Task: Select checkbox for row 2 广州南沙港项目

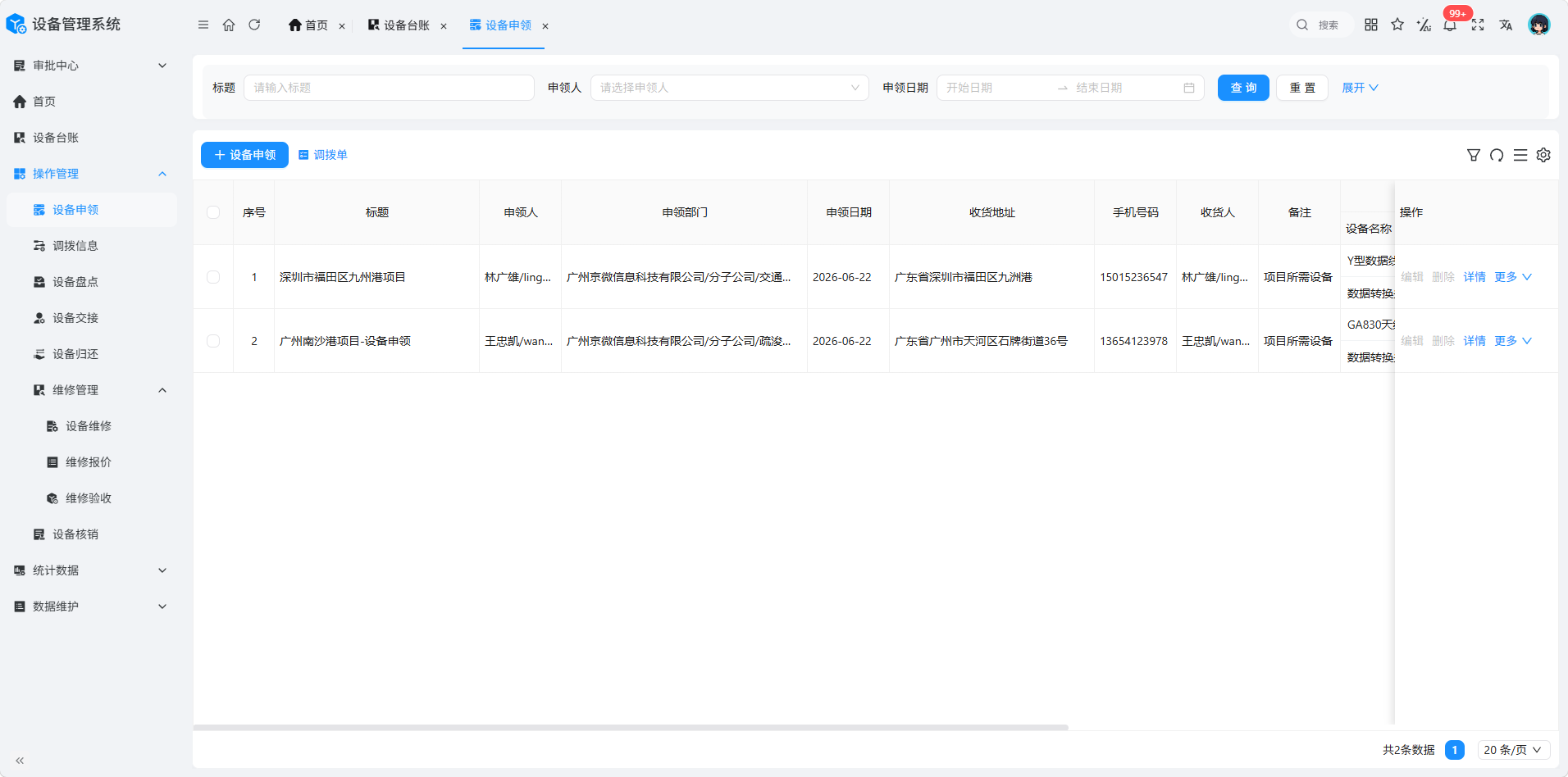Action: (x=213, y=341)
